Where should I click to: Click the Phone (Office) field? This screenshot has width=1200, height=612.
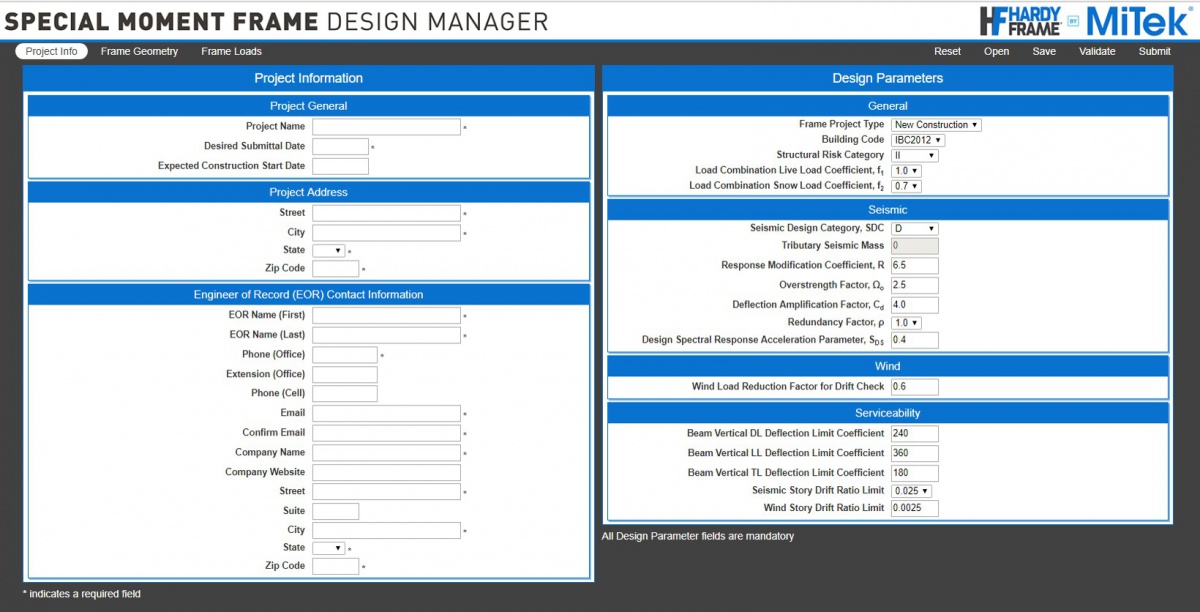point(344,355)
